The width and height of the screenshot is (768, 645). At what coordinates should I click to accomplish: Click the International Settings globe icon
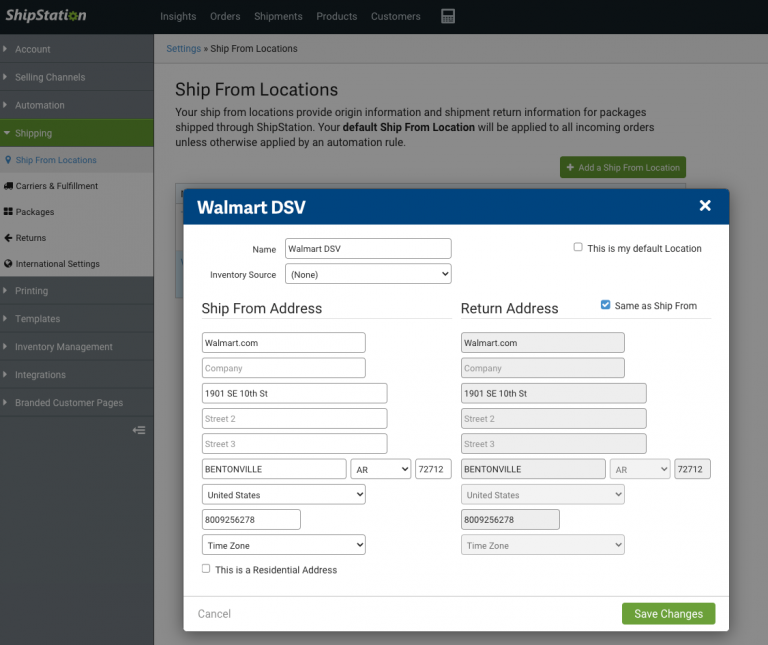(x=8, y=263)
